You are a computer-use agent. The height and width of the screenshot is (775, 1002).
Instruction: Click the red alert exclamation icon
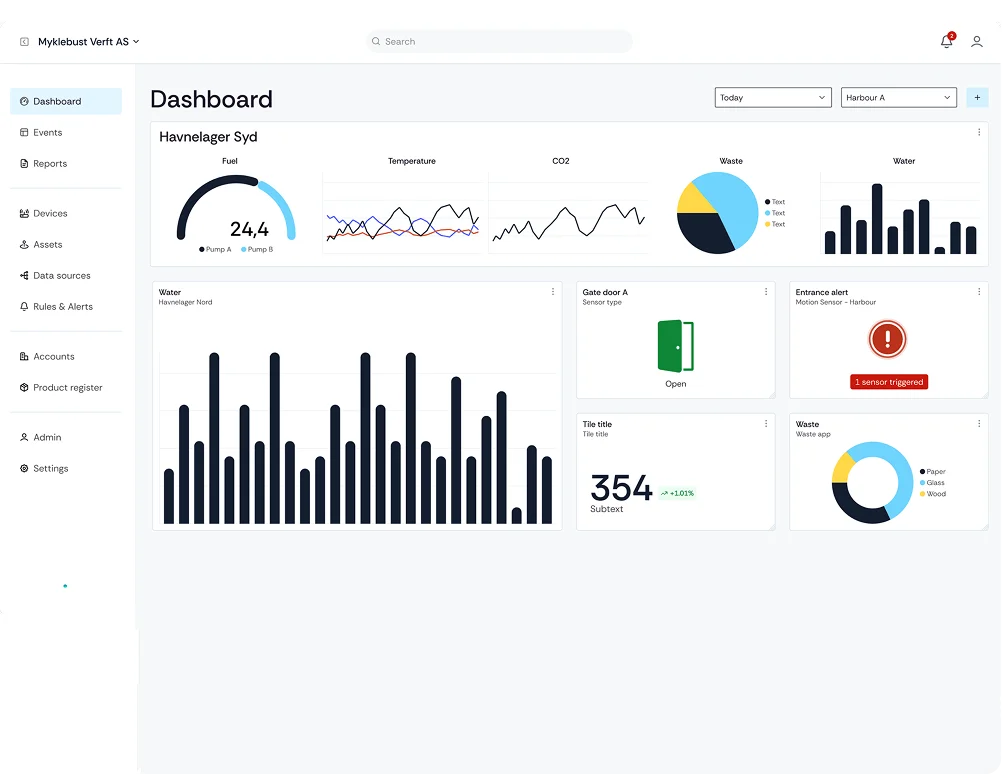coord(887,340)
